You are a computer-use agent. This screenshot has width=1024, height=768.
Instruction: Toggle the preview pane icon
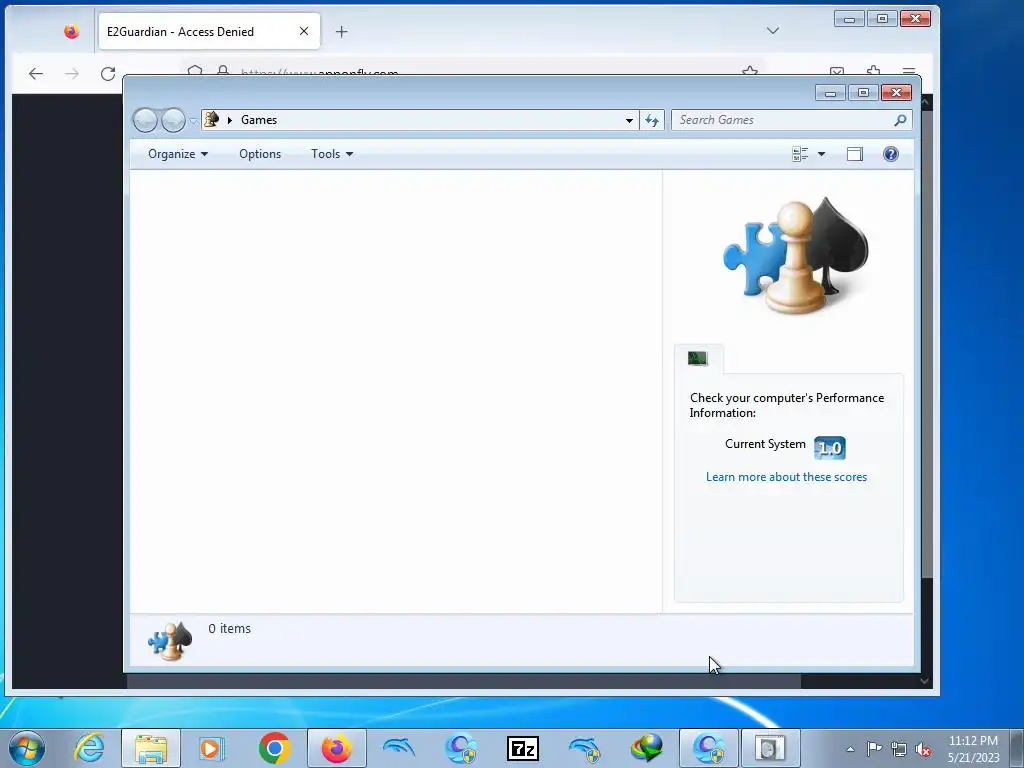pos(854,154)
